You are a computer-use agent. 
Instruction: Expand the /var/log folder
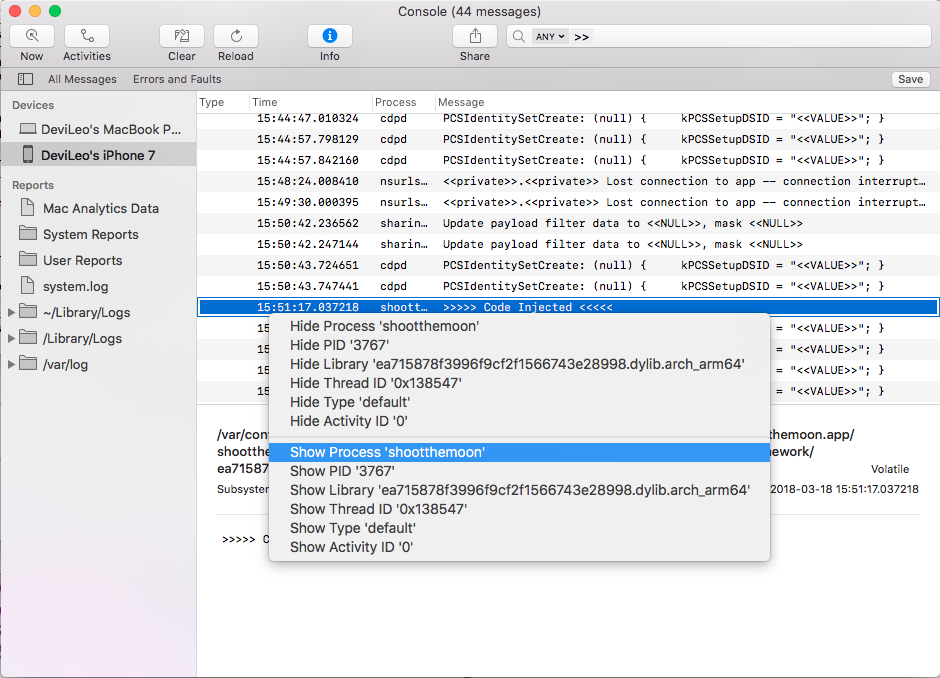(11, 364)
